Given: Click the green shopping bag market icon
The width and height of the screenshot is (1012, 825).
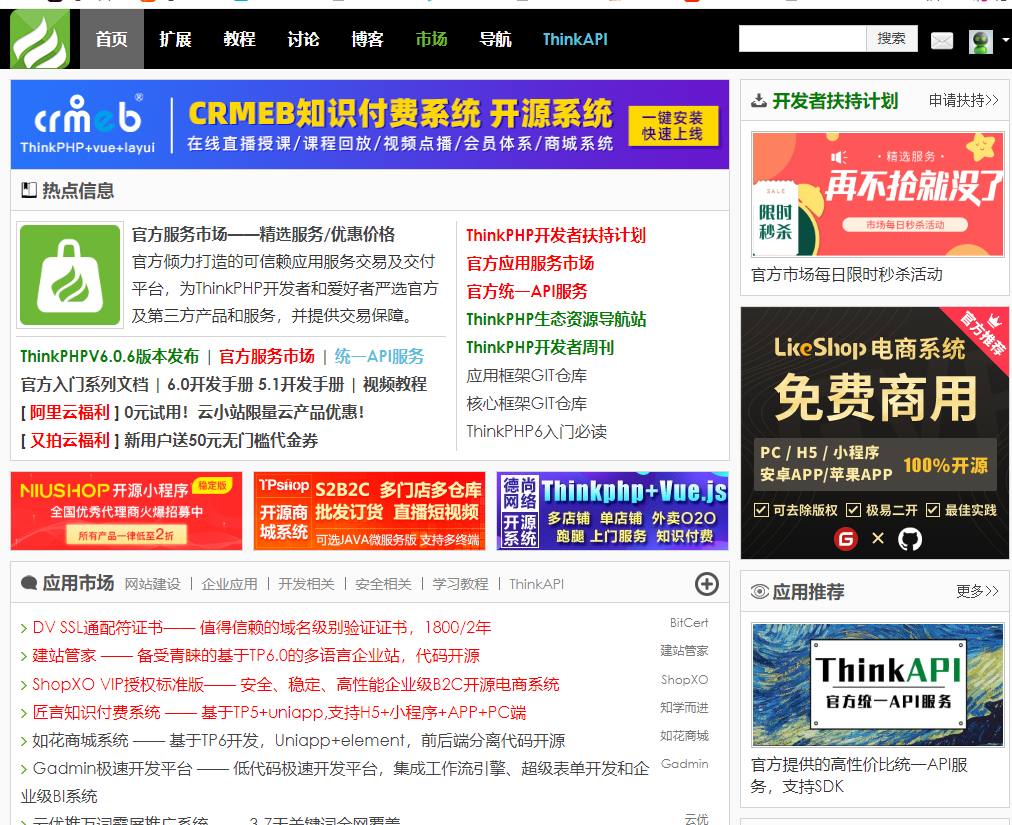Looking at the screenshot, I should 70,275.
